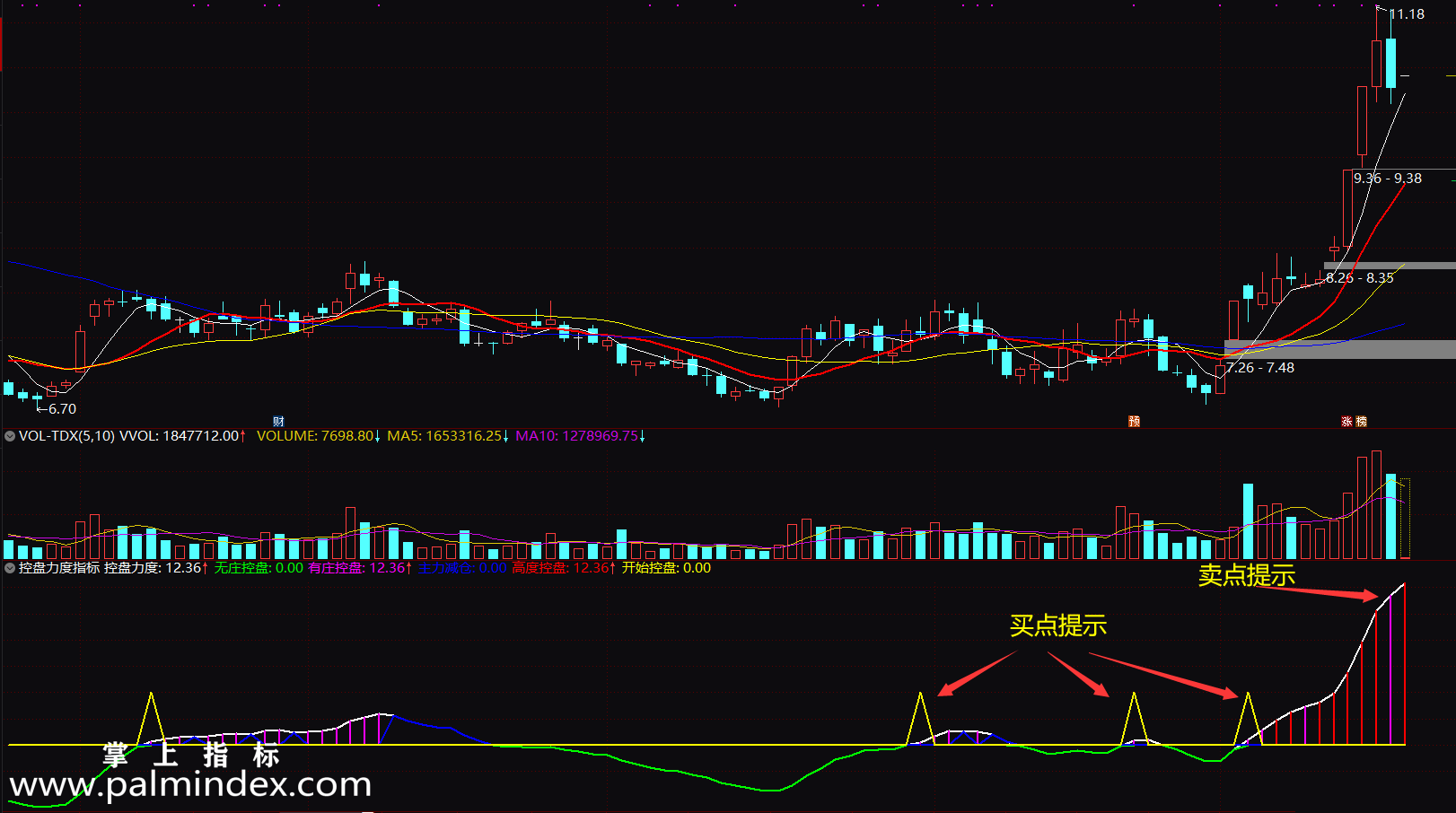Open the 涨 limit-up marker icon
Image resolution: width=1456 pixels, height=813 pixels.
pos(1346,422)
